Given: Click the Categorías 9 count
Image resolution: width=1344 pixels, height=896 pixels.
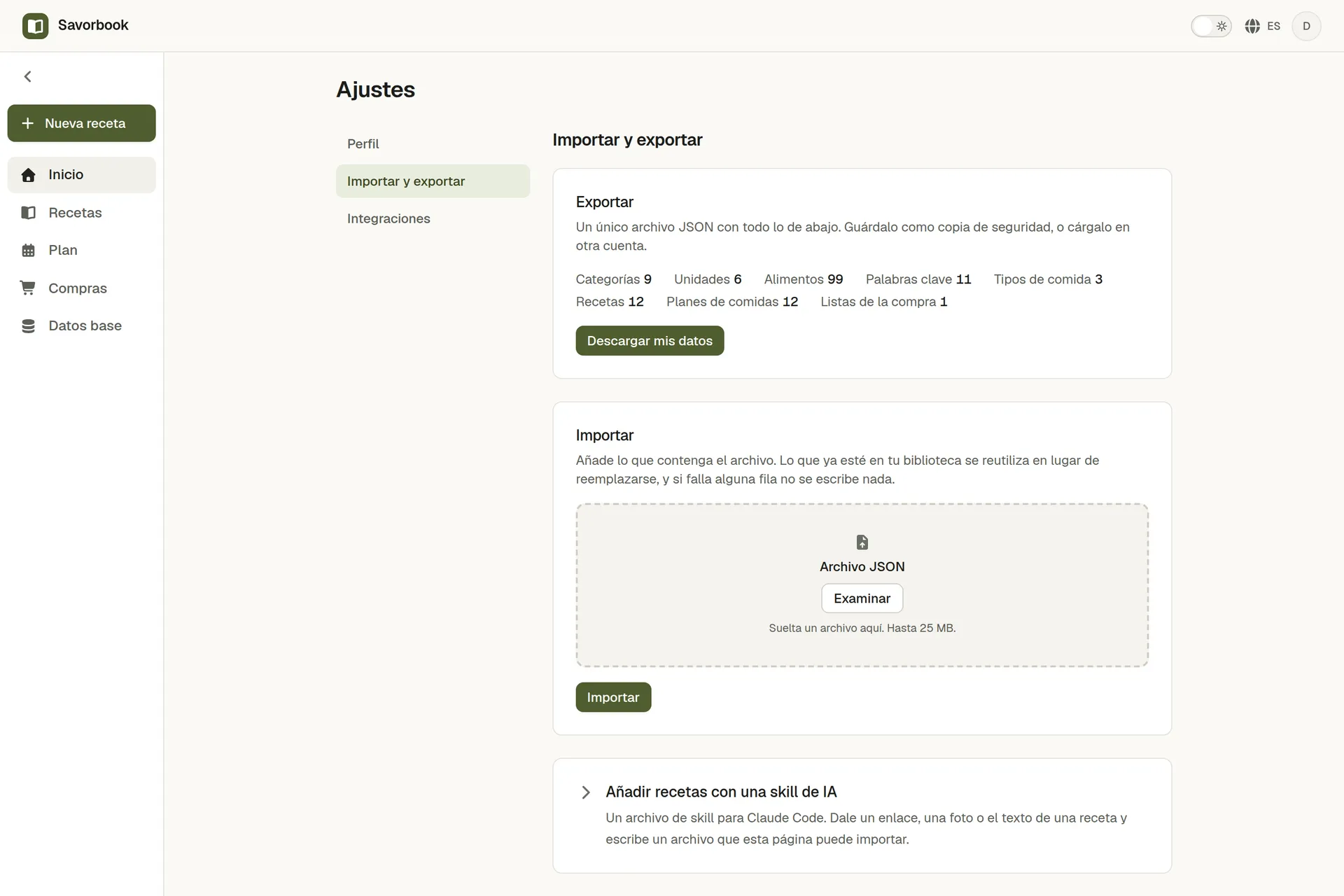Looking at the screenshot, I should click(613, 279).
